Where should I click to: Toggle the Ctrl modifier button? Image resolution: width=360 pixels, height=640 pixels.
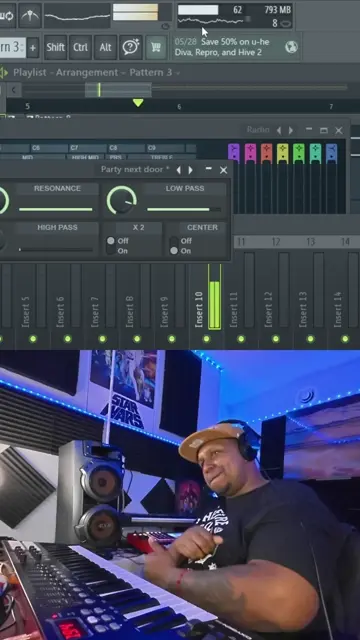(80, 47)
